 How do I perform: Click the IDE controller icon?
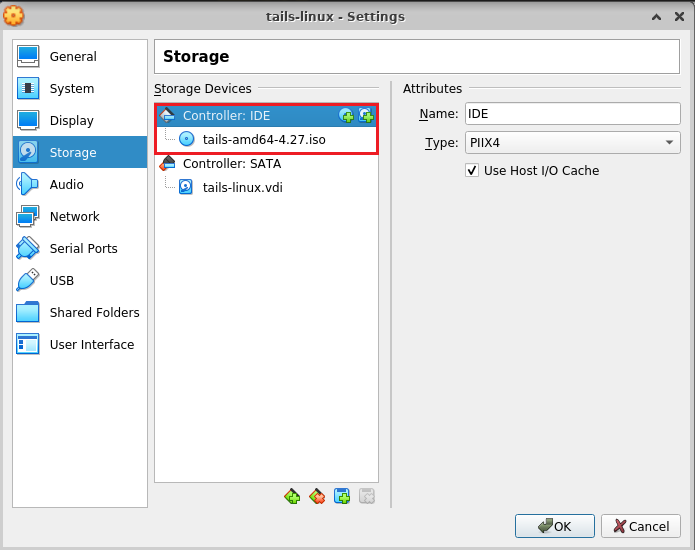[168, 115]
